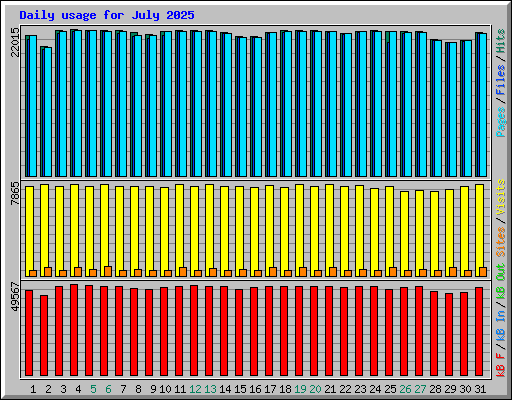Click the yellow visits bar for day 31
512x400 pixels.
tap(479, 230)
